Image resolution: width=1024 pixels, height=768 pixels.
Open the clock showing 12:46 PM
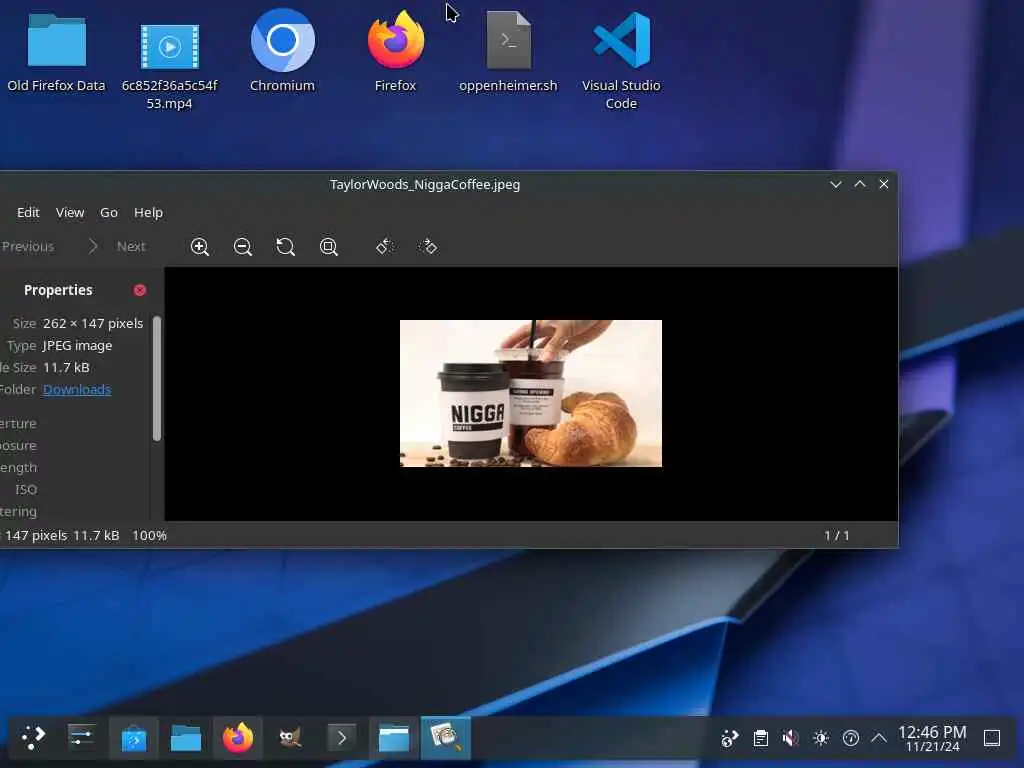pyautogui.click(x=932, y=739)
